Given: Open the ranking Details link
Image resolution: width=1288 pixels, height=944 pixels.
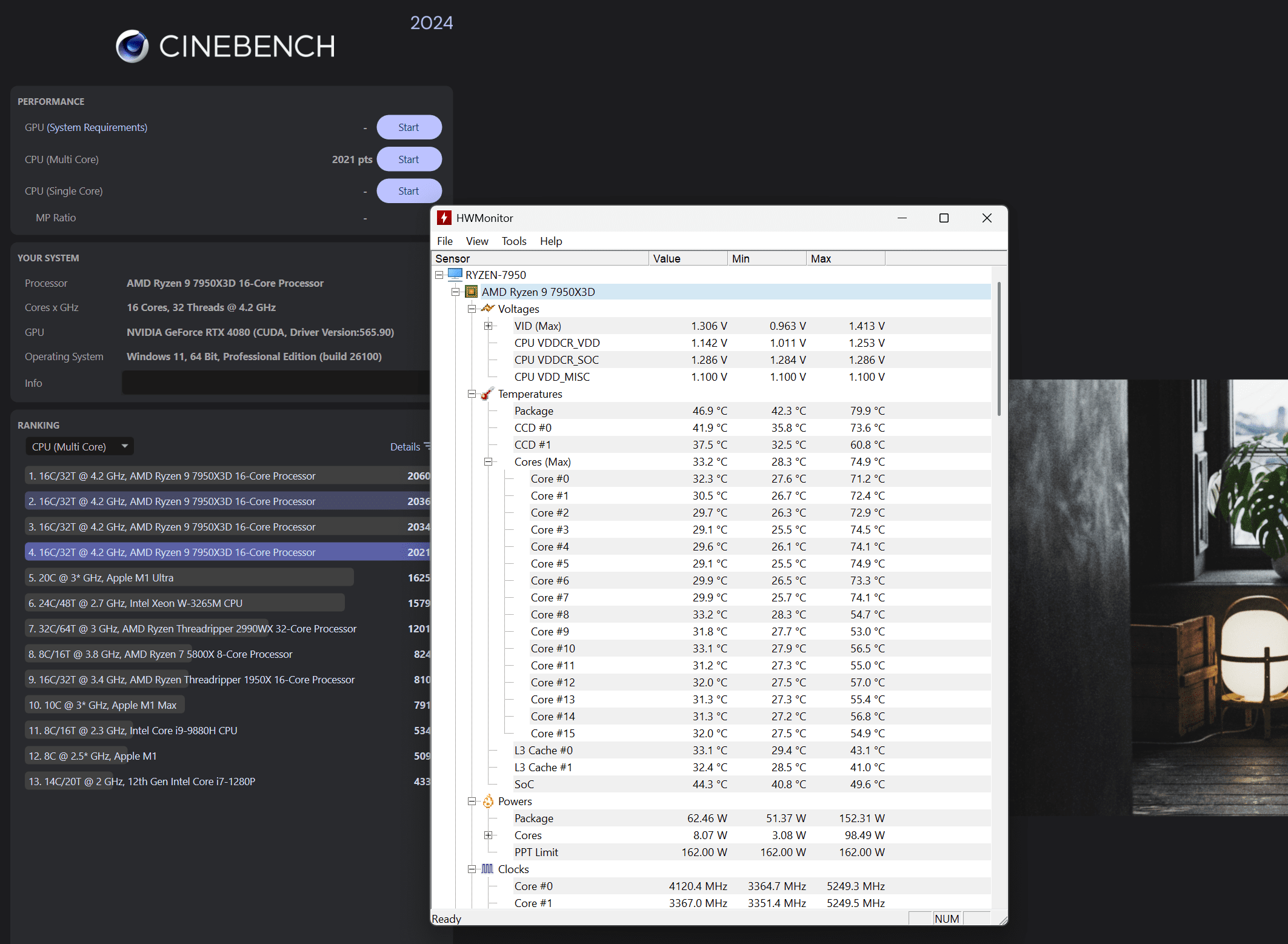Looking at the screenshot, I should pos(405,446).
